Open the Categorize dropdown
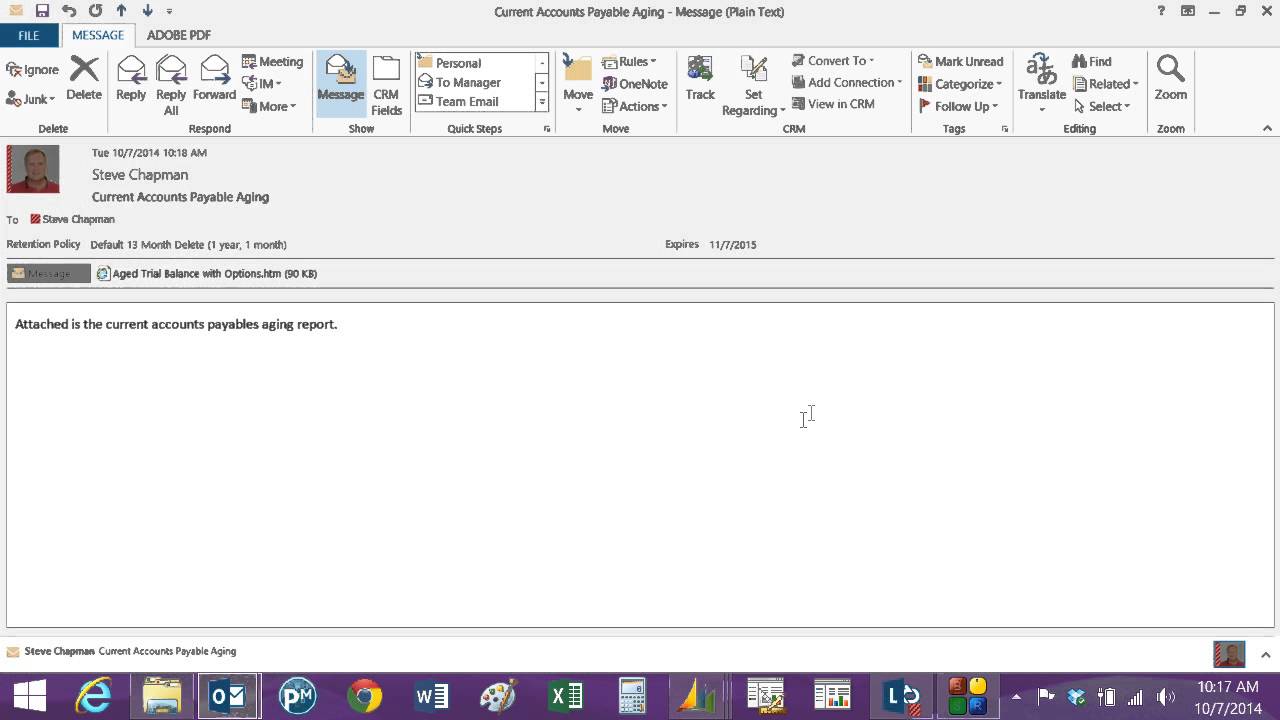The width and height of the screenshot is (1280, 720). point(960,84)
